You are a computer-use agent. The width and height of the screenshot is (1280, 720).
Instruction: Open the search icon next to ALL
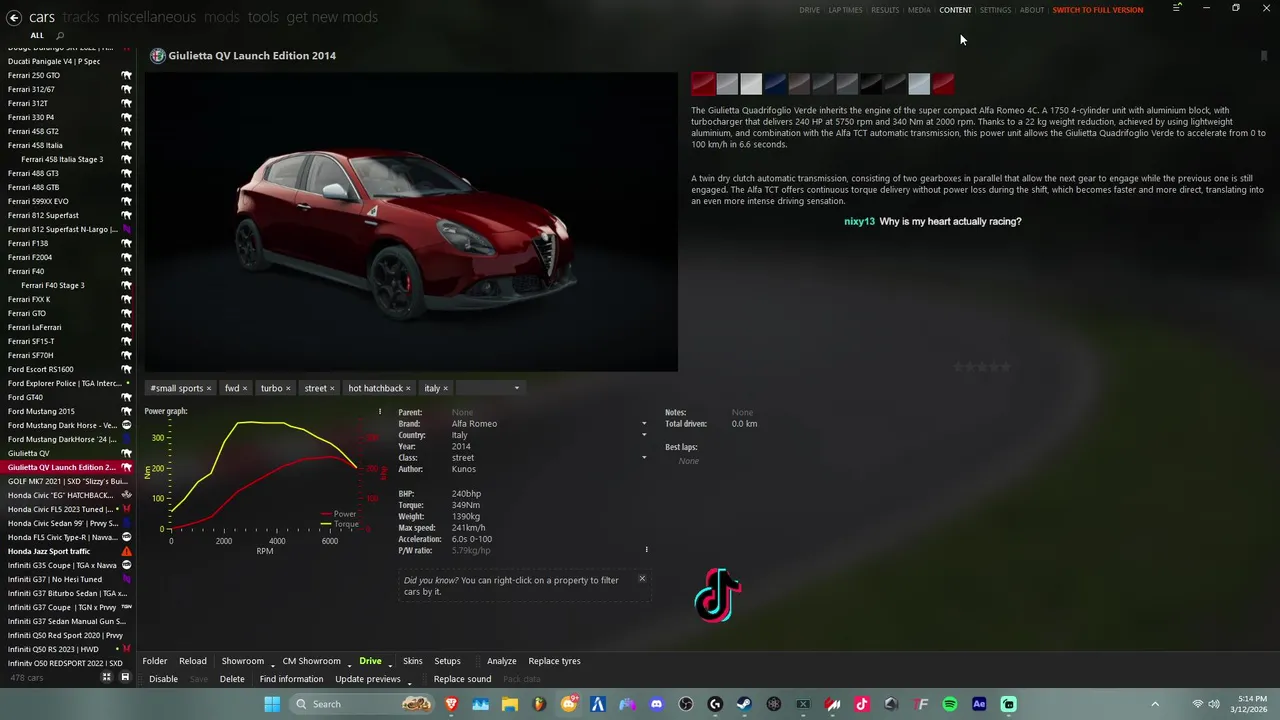[60, 36]
